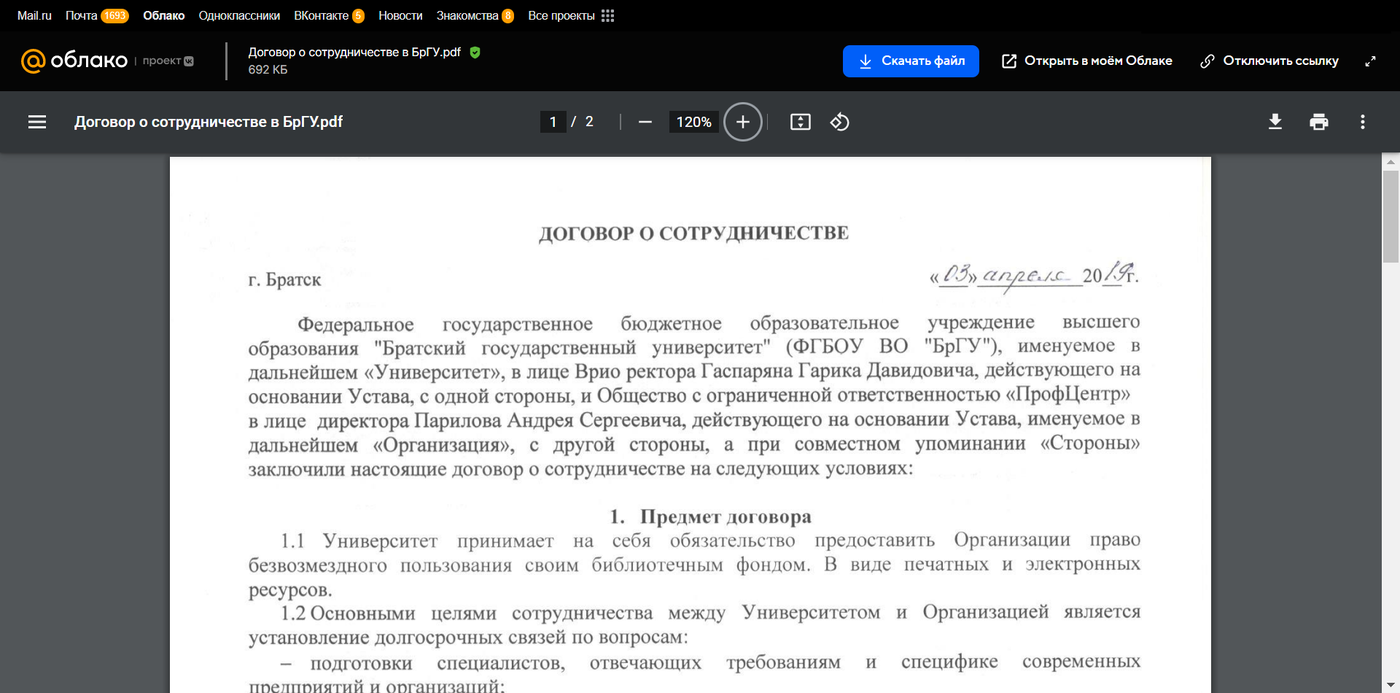Open the three-dot more actions menu
The height and width of the screenshot is (693, 1400).
(x=1362, y=122)
